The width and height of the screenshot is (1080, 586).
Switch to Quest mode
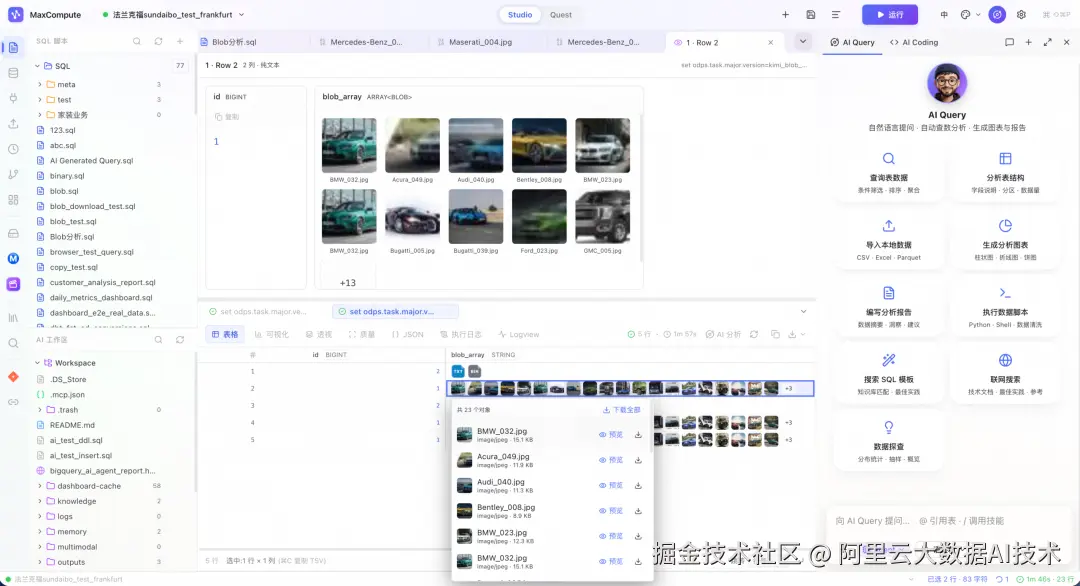pos(561,14)
